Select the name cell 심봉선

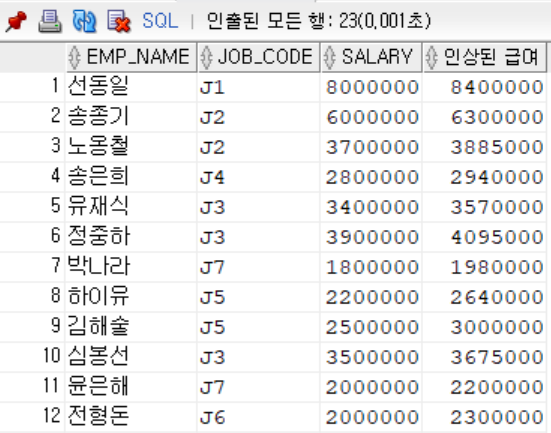[x=131, y=357]
